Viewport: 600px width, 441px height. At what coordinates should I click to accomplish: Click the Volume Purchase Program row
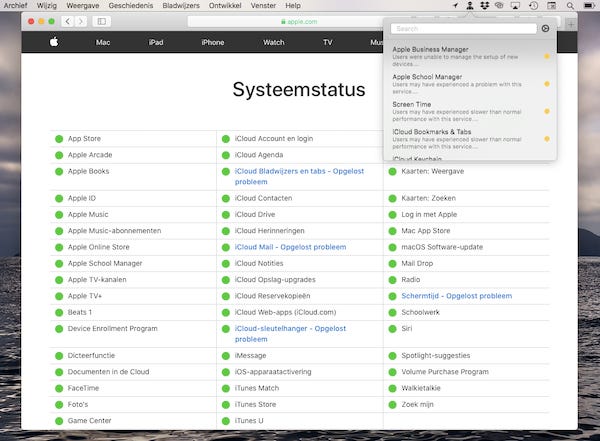tap(466, 372)
